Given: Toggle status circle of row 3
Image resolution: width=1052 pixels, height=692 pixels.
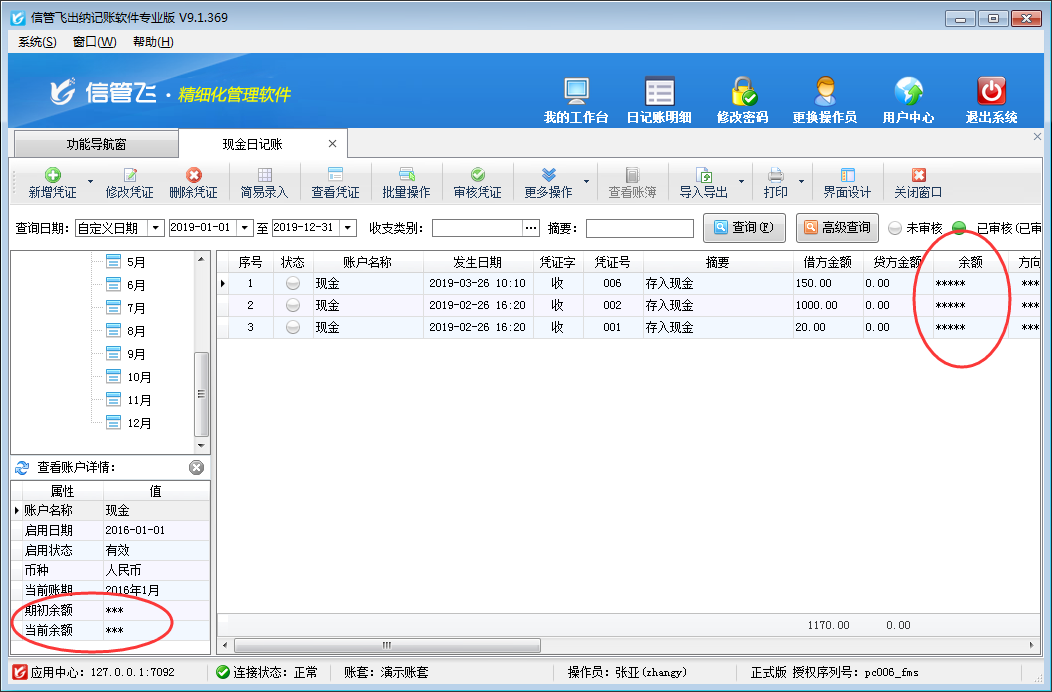Looking at the screenshot, I should pyautogui.click(x=293, y=327).
